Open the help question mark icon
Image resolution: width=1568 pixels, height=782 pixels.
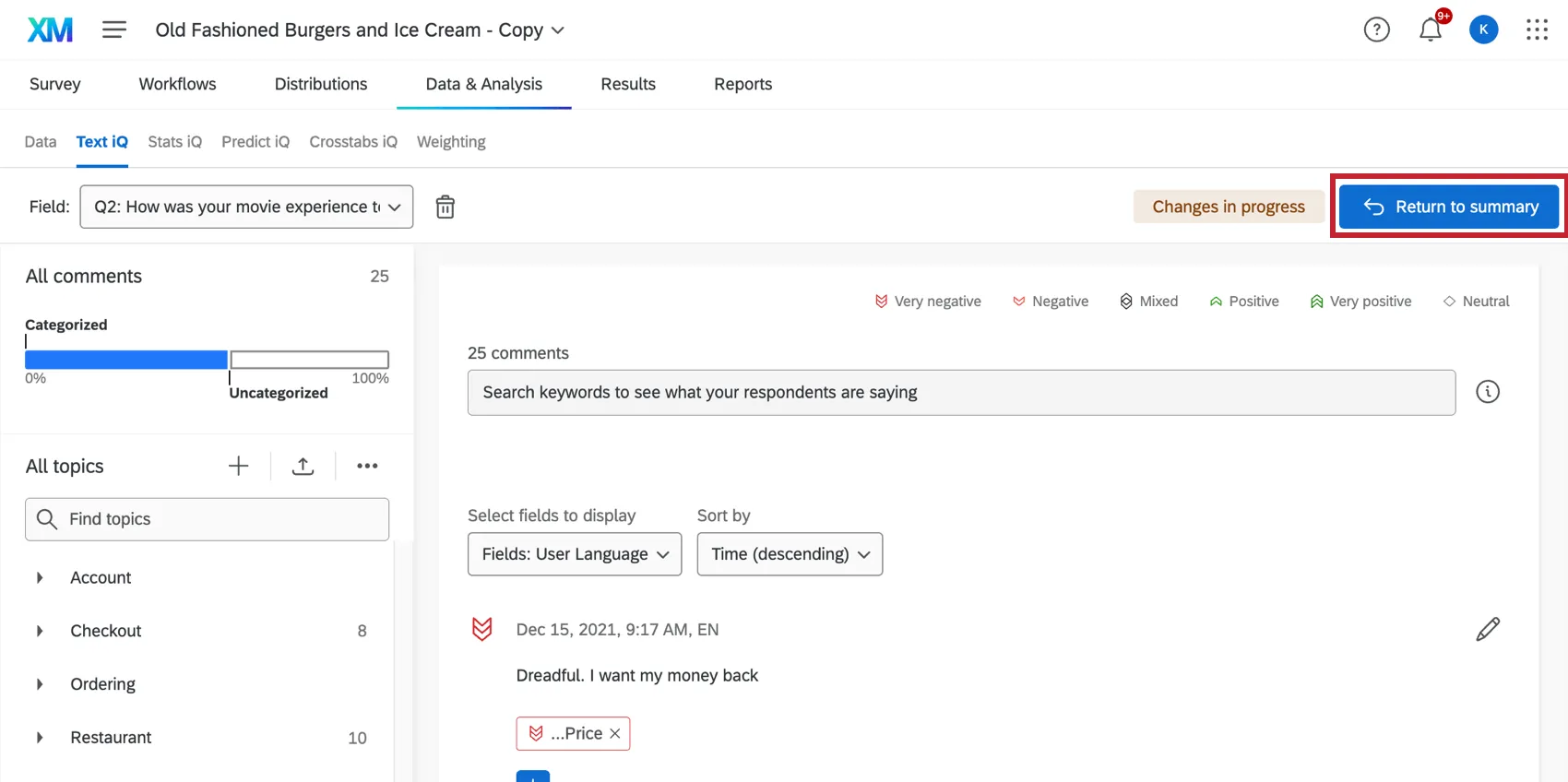pyautogui.click(x=1376, y=30)
